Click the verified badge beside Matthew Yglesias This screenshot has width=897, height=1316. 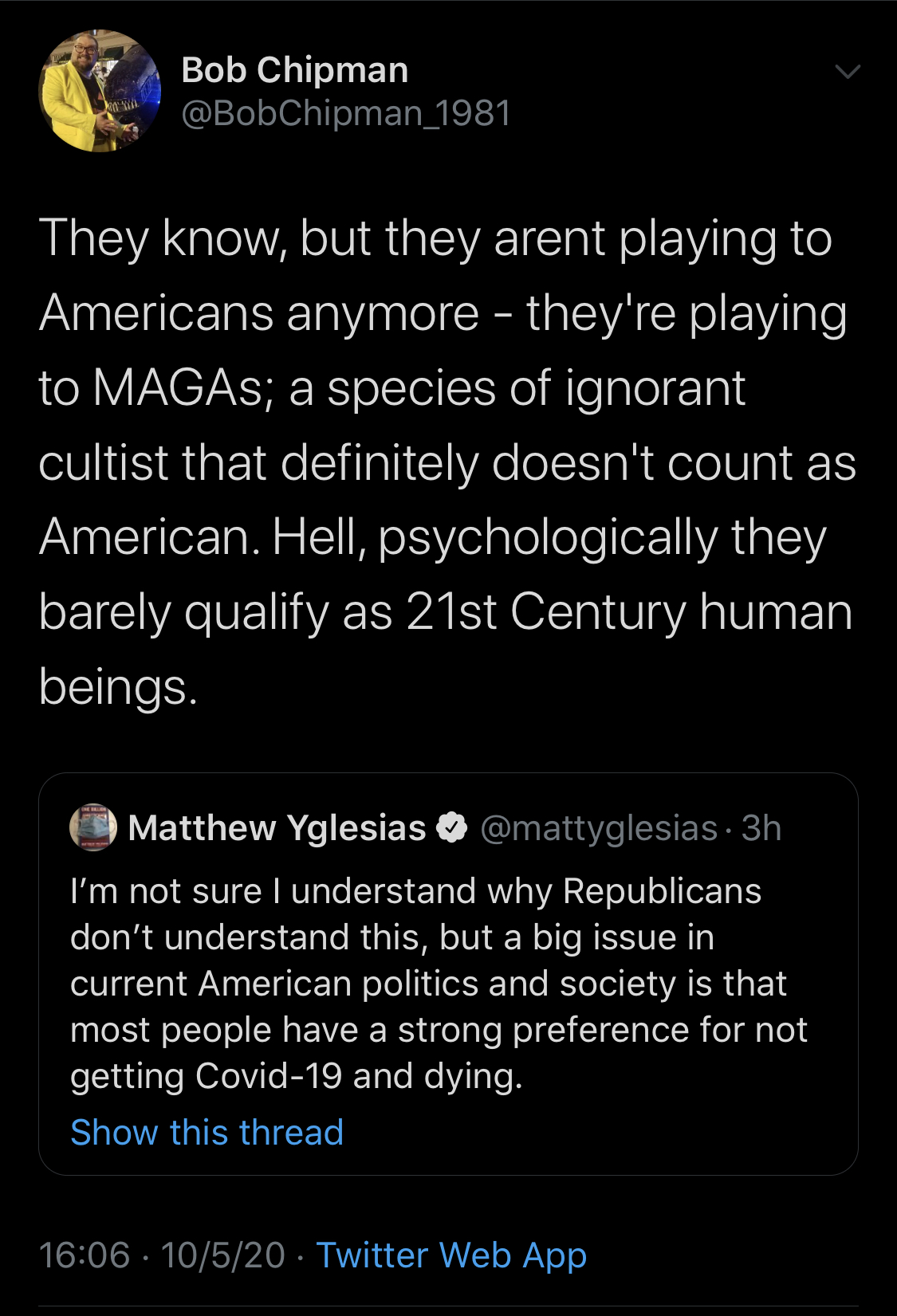coord(452,828)
